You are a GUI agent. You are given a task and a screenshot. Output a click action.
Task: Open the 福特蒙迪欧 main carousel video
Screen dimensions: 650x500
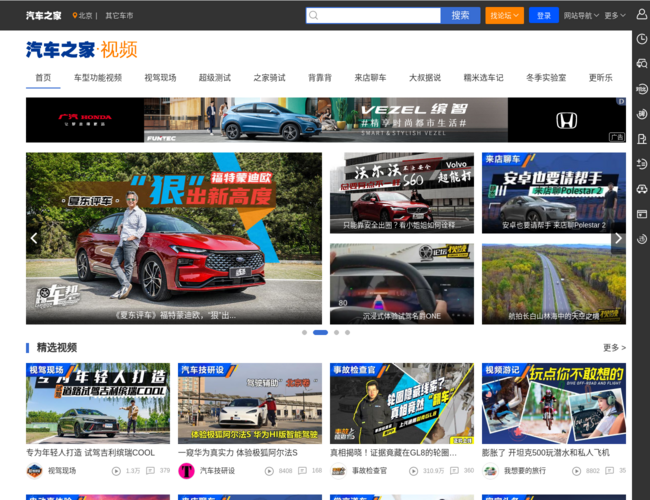coord(174,238)
